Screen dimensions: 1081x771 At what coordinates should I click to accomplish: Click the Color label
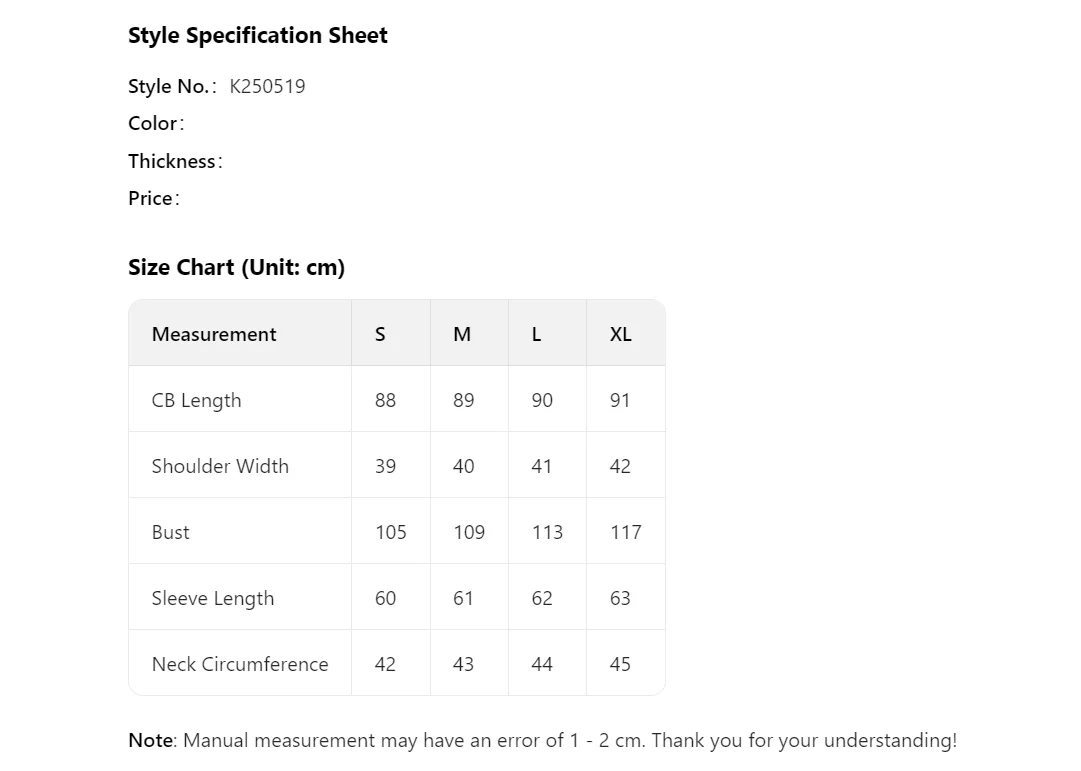[x=155, y=124]
